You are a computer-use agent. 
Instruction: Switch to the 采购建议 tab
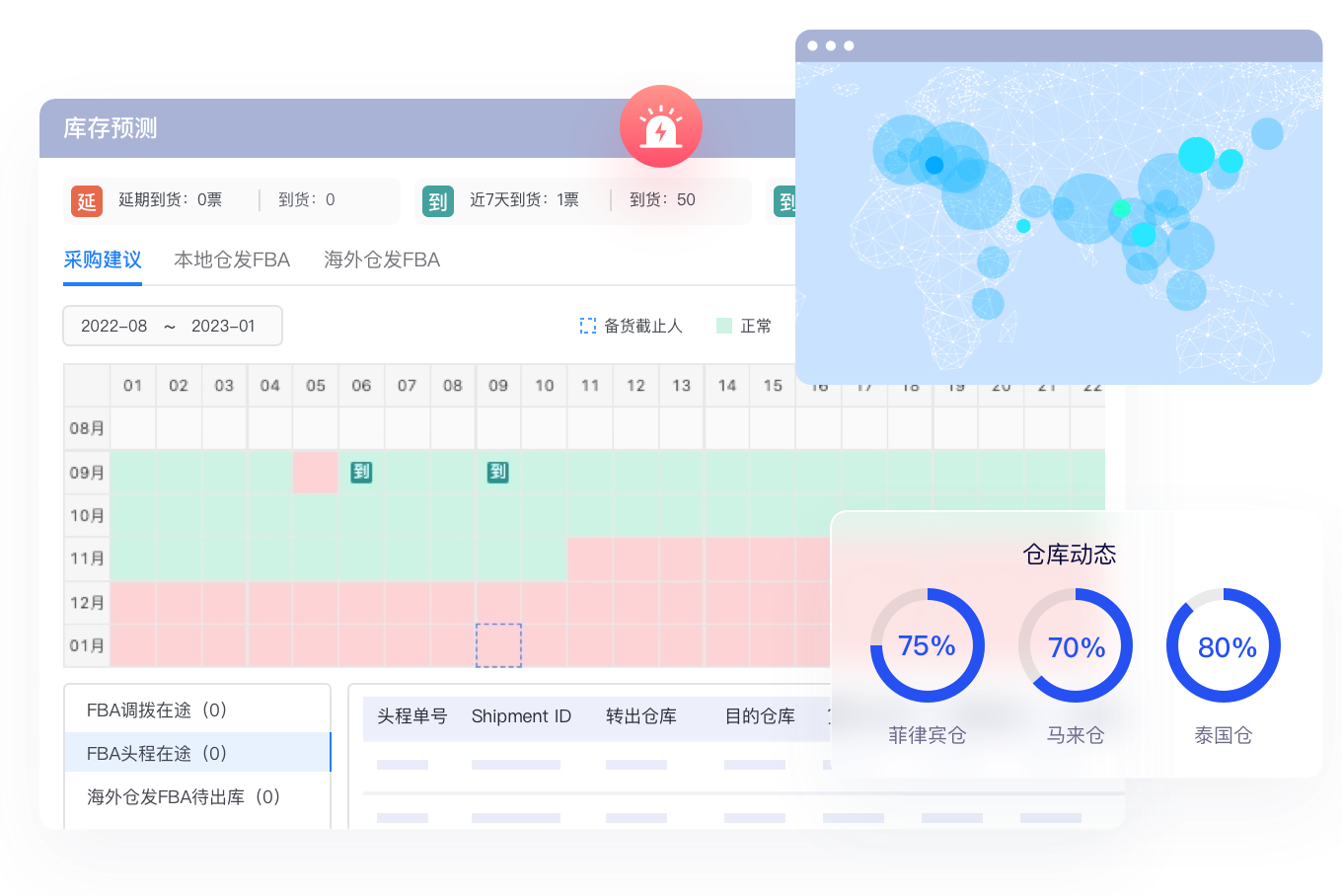[x=103, y=260]
